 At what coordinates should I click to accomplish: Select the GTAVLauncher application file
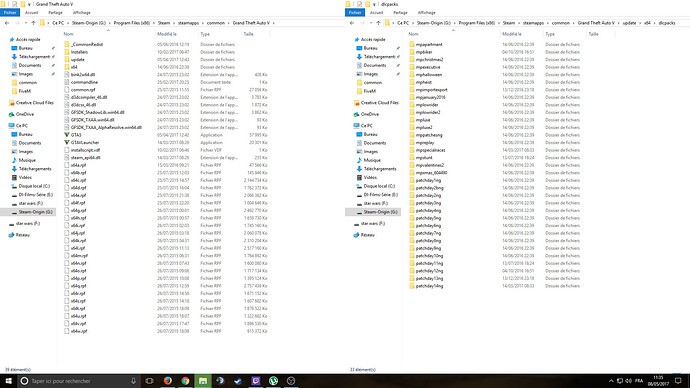coord(85,143)
